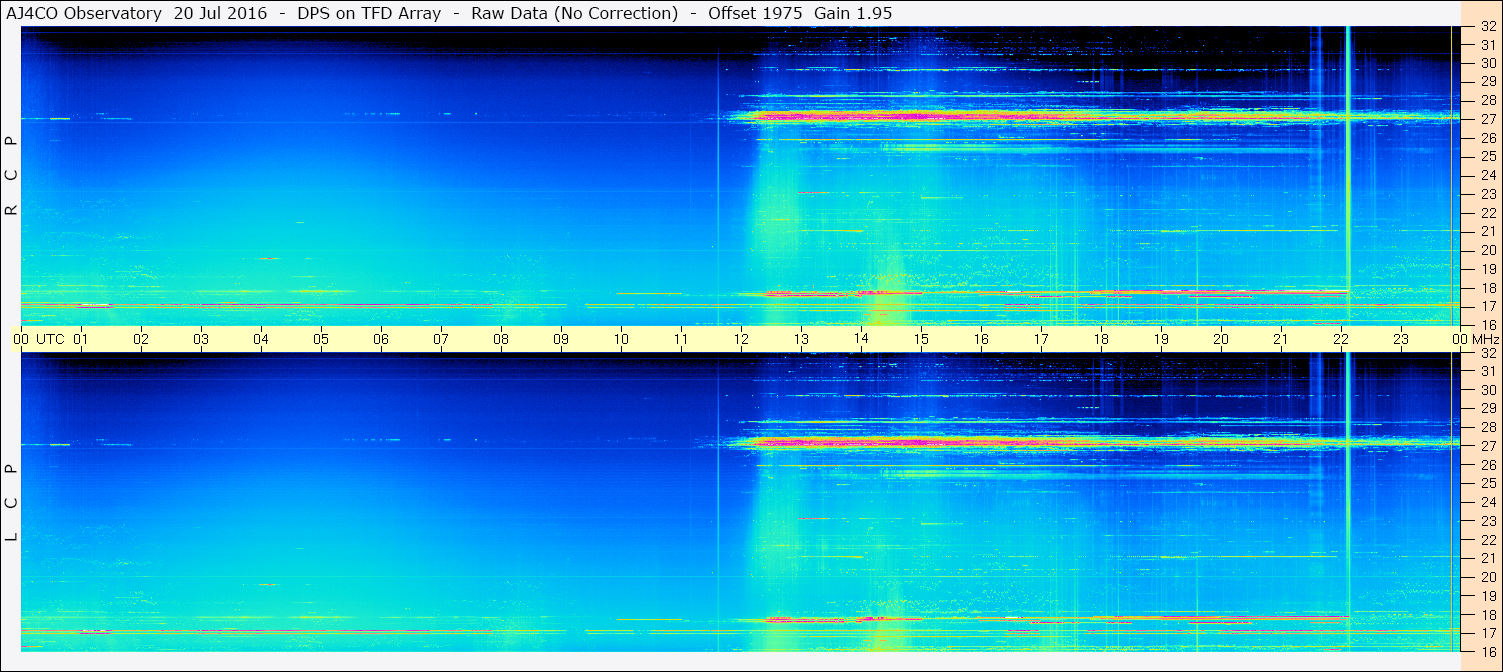The height and width of the screenshot is (672, 1503).
Task: Click the 26 MHz tick of the LCP scale
Action: 1487,464
